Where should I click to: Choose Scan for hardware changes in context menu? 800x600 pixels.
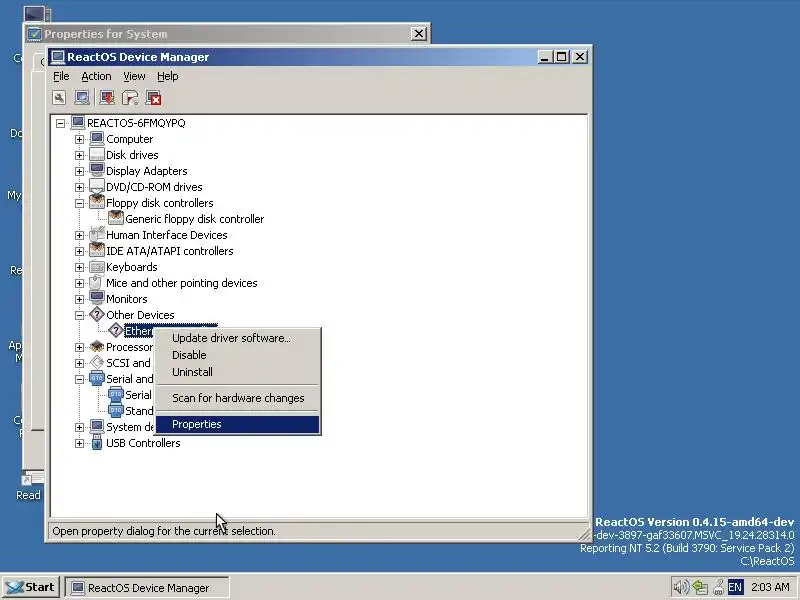tap(238, 398)
